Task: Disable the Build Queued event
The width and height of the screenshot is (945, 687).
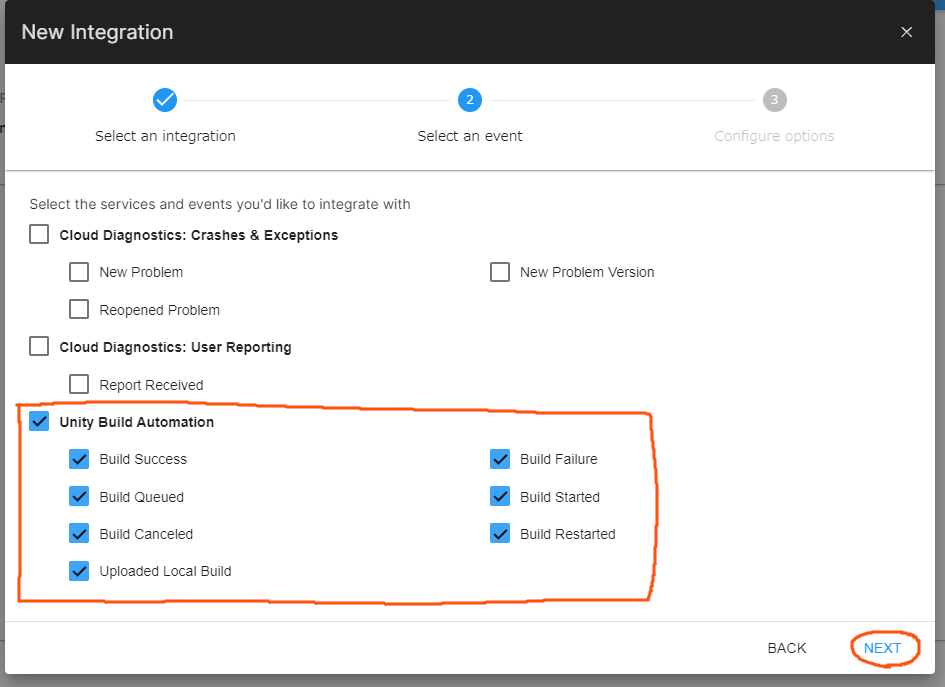Action: click(79, 496)
